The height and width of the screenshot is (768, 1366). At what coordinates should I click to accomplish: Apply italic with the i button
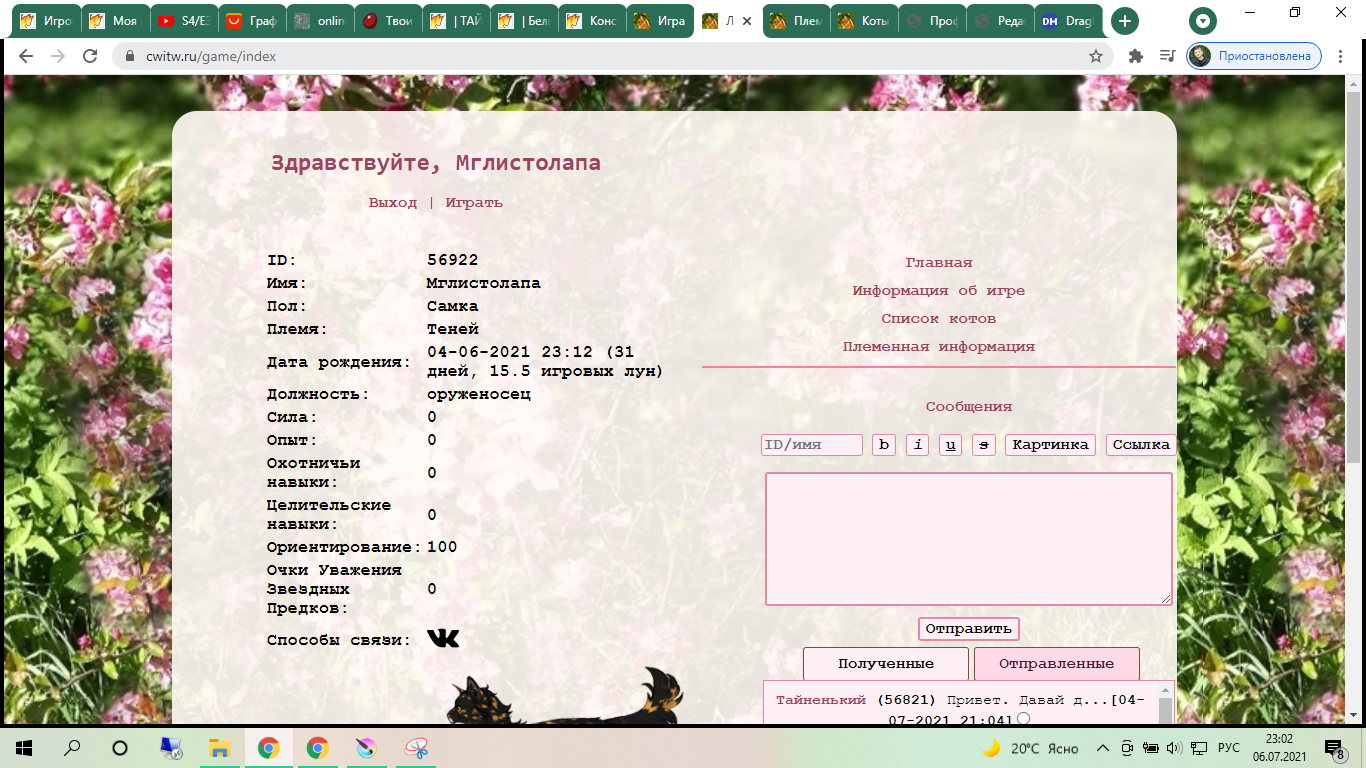point(917,445)
